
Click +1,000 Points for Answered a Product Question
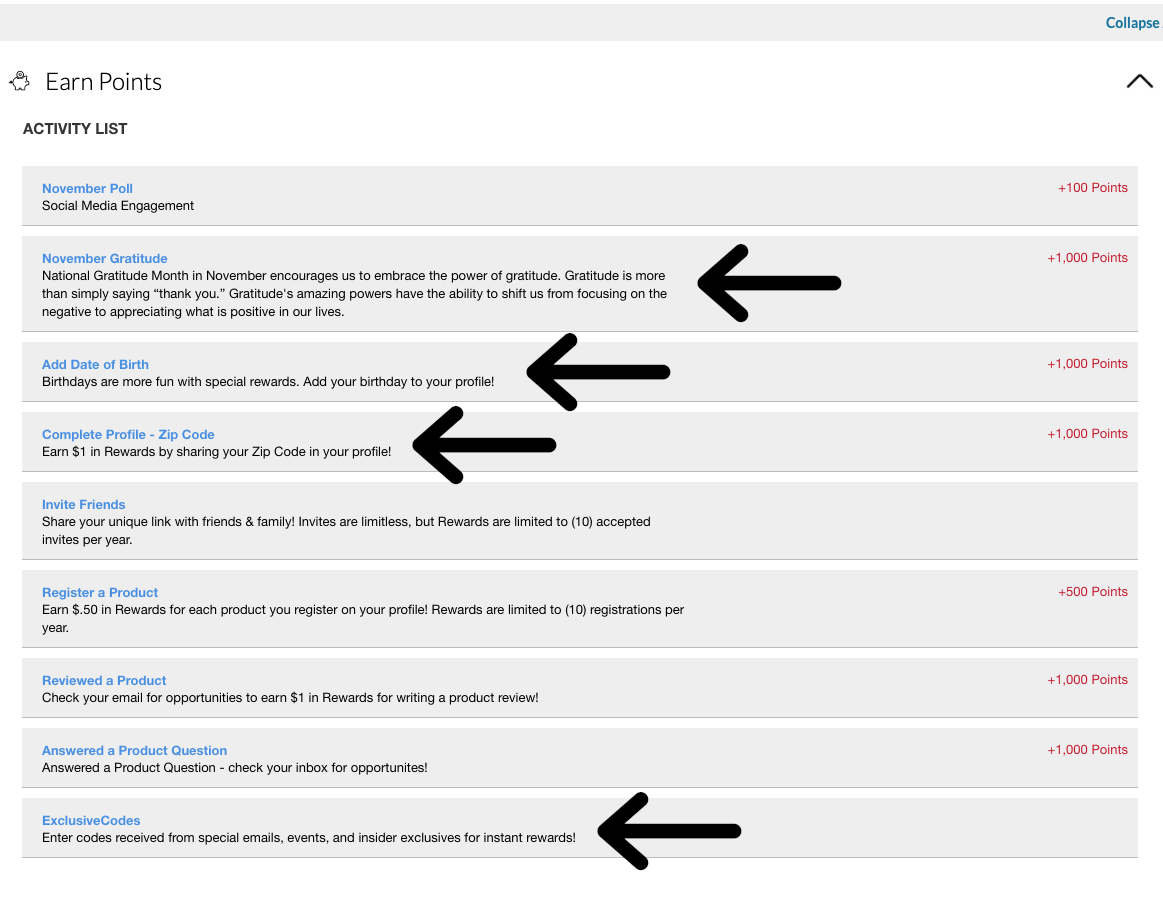1087,749
